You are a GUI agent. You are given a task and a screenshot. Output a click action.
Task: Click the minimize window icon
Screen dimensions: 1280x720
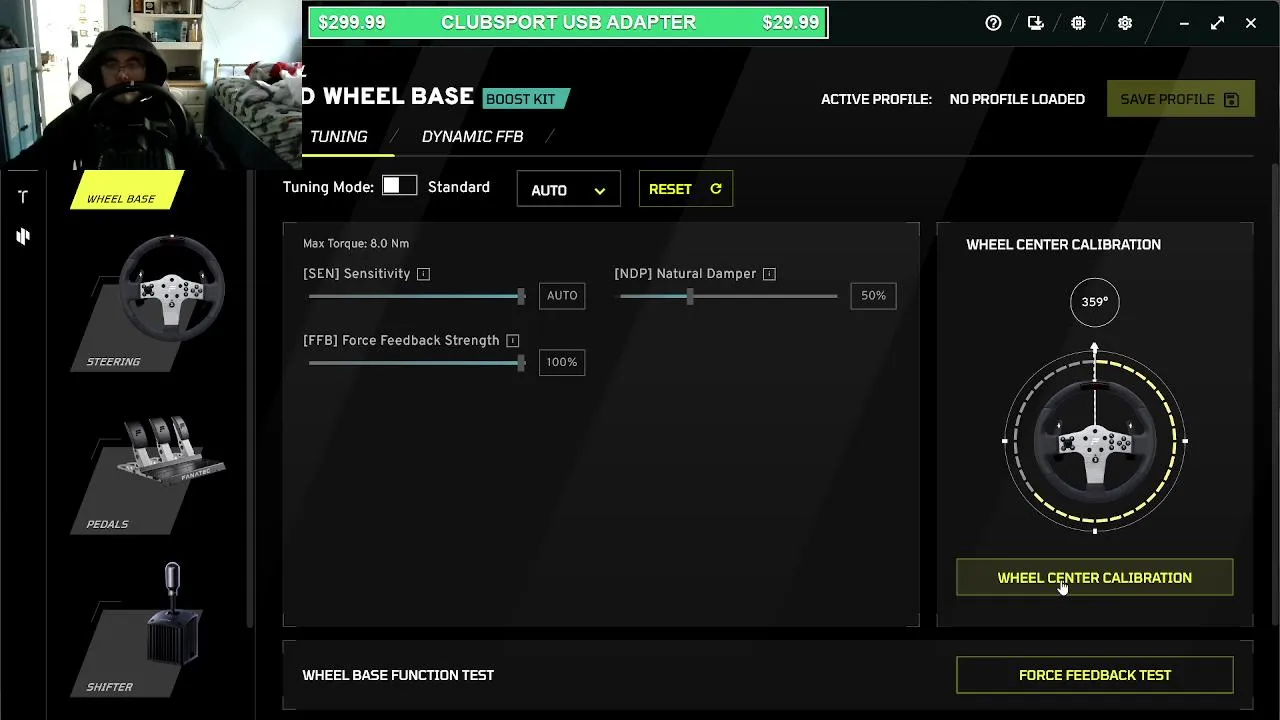tap(1184, 23)
